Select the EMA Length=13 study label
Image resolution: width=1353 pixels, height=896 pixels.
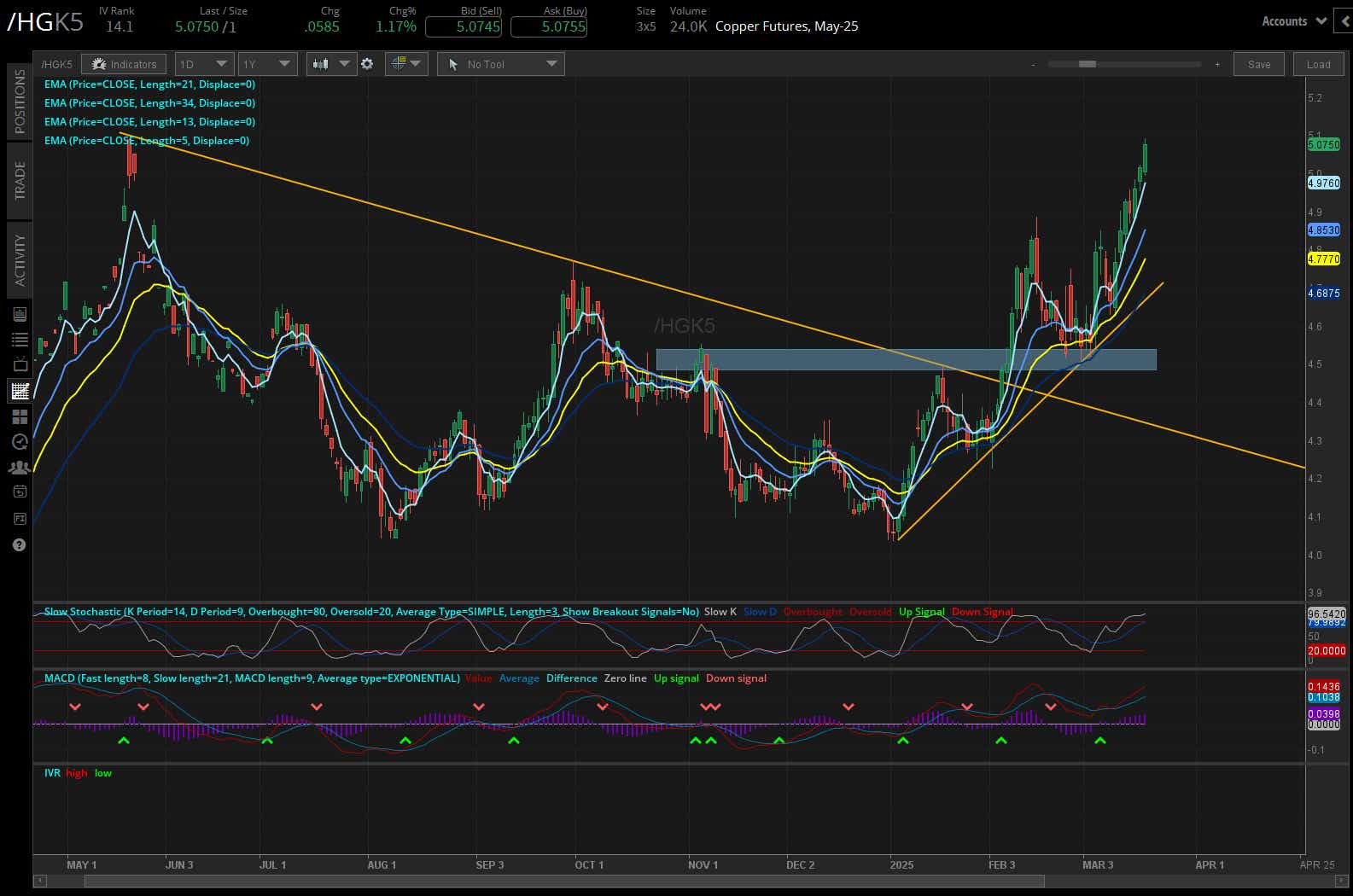coord(149,121)
